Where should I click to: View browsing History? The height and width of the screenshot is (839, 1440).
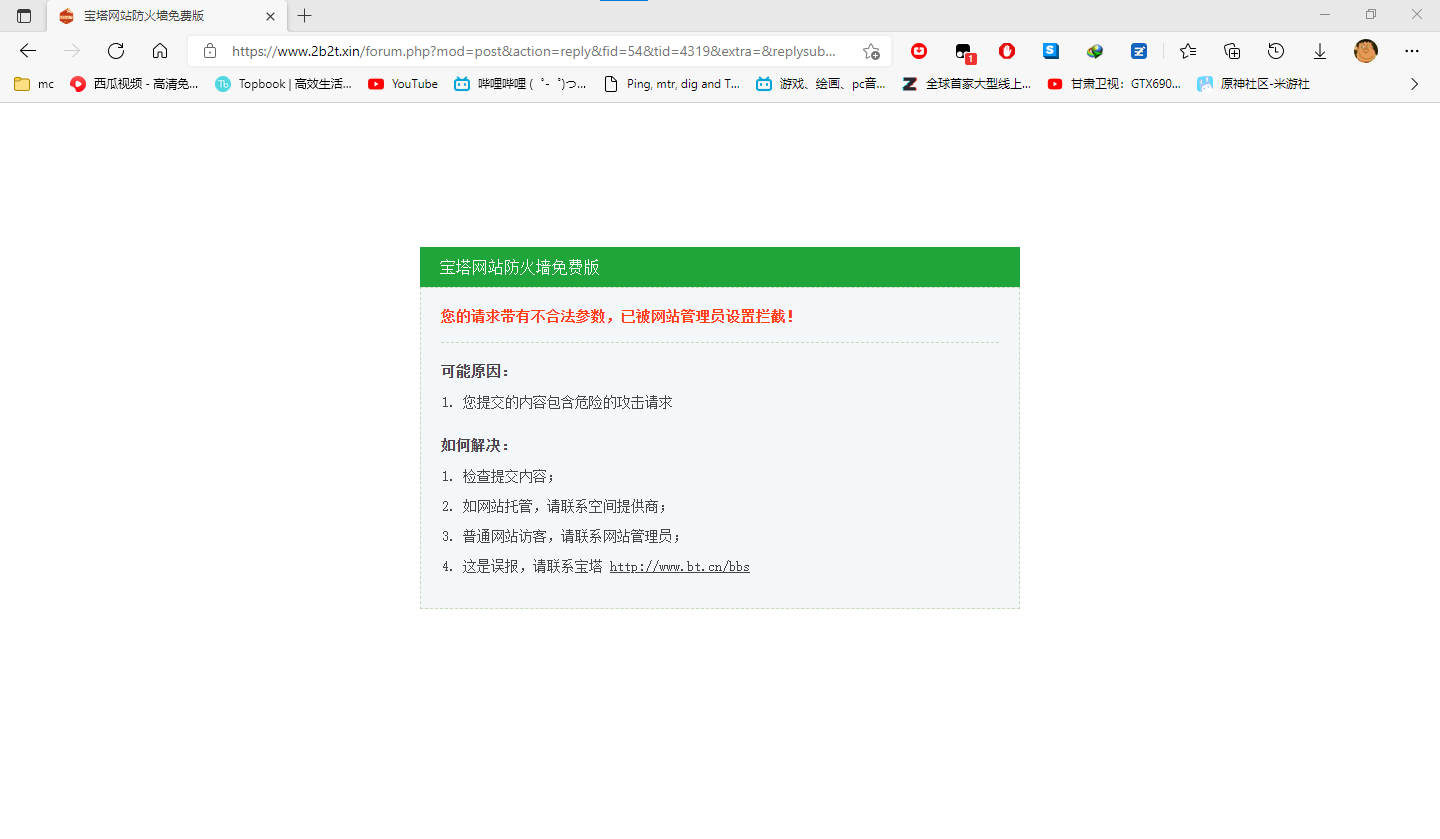(x=1276, y=51)
